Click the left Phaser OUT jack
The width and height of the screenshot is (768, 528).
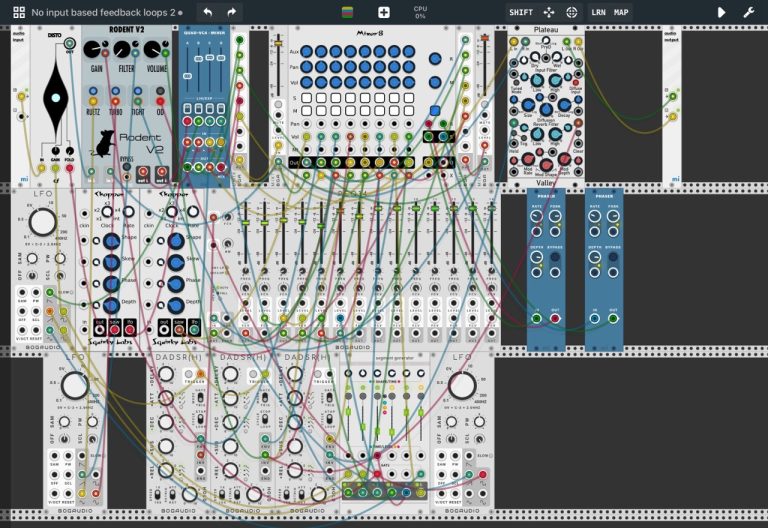coord(555,319)
